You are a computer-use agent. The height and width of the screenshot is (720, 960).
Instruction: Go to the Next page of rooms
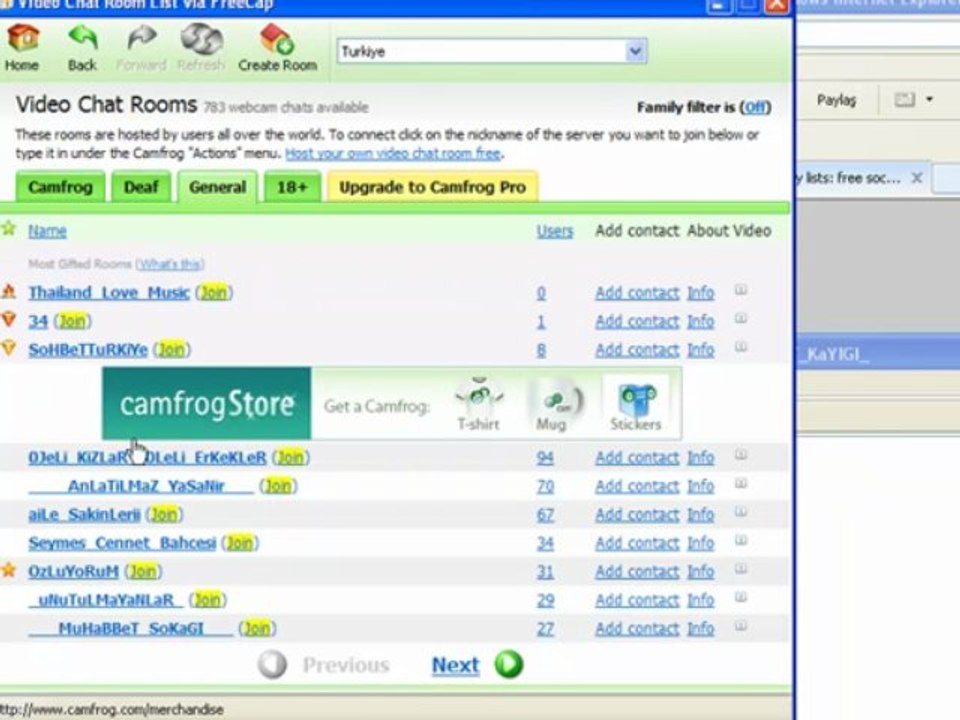[x=456, y=665]
